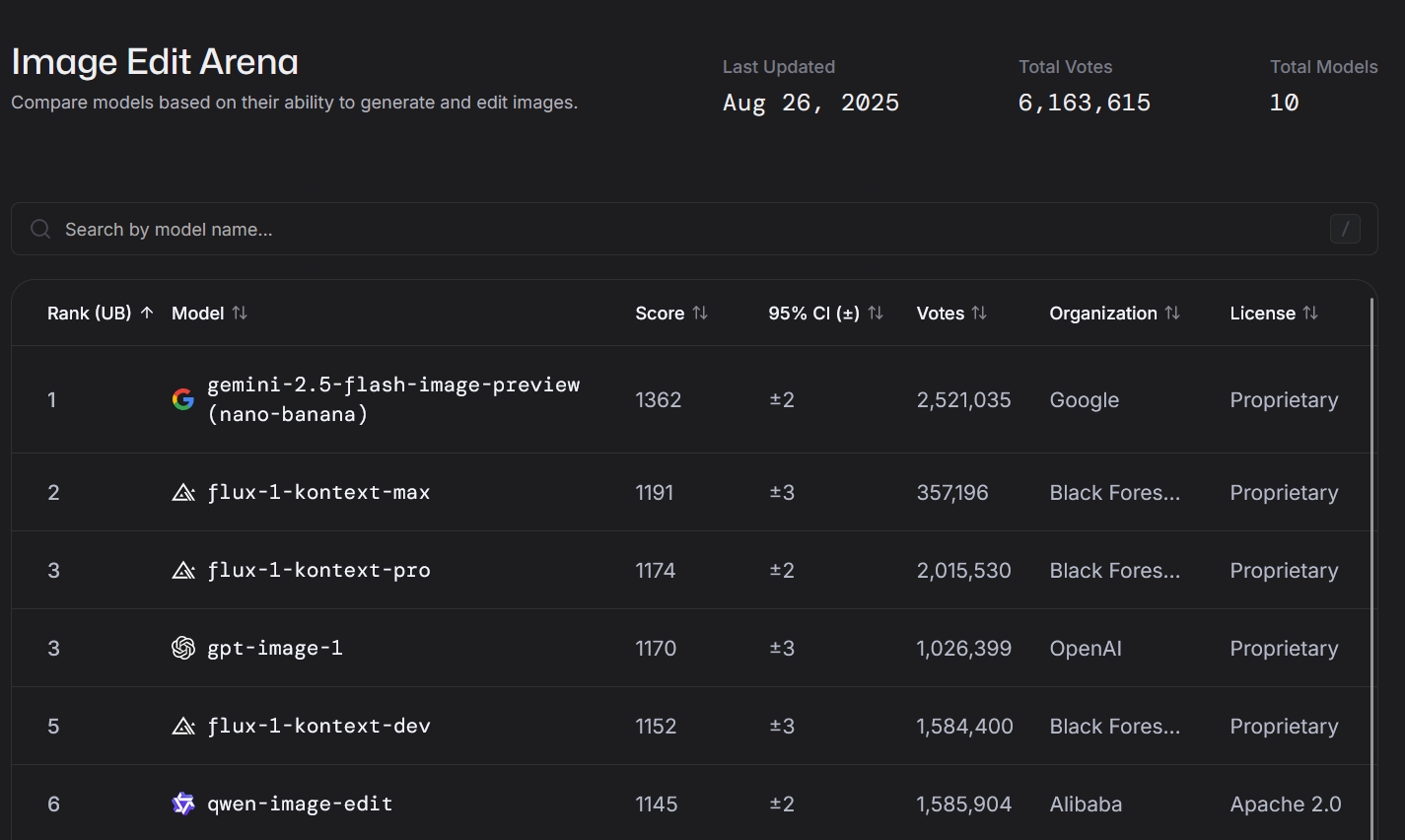Screen dimensions: 1405x840
Task: Click rank 6 cell of qwen-image-edit
Action: [53, 804]
